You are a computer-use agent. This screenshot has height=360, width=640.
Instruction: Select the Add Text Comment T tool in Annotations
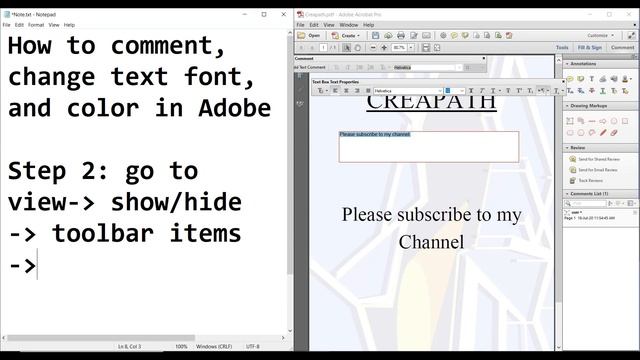(591, 79)
